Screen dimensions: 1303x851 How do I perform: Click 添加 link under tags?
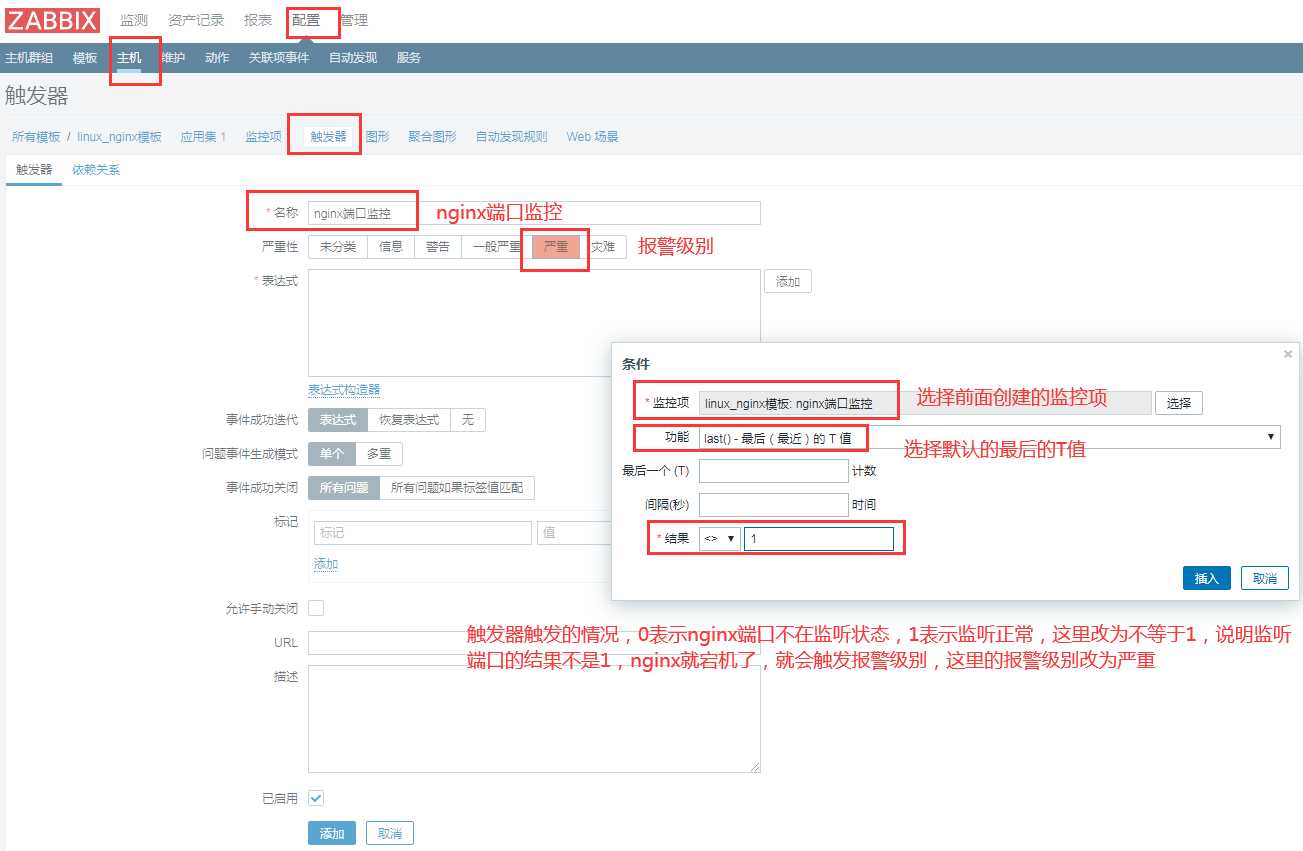pos(326,565)
